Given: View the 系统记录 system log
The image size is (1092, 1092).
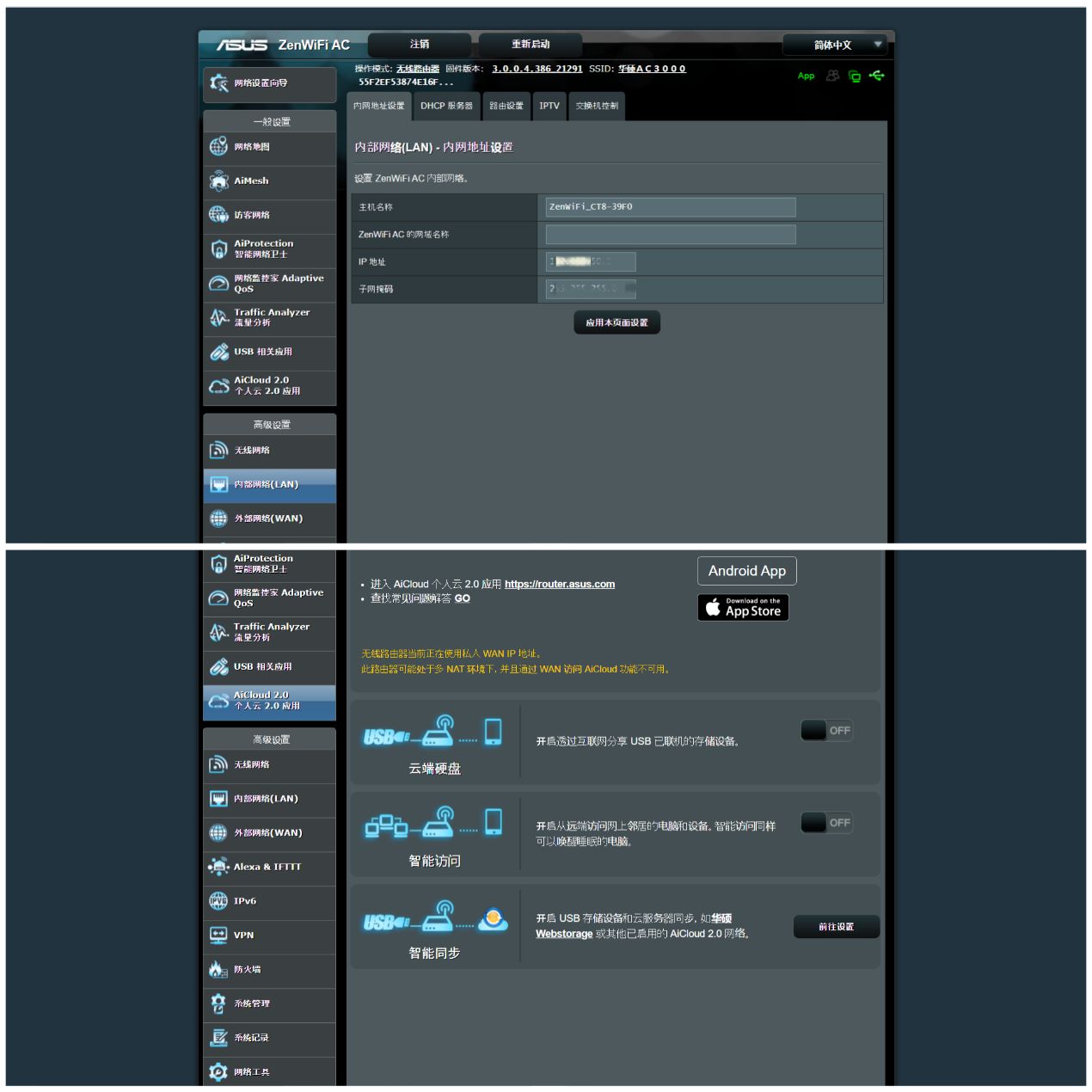Looking at the screenshot, I should [x=270, y=1038].
